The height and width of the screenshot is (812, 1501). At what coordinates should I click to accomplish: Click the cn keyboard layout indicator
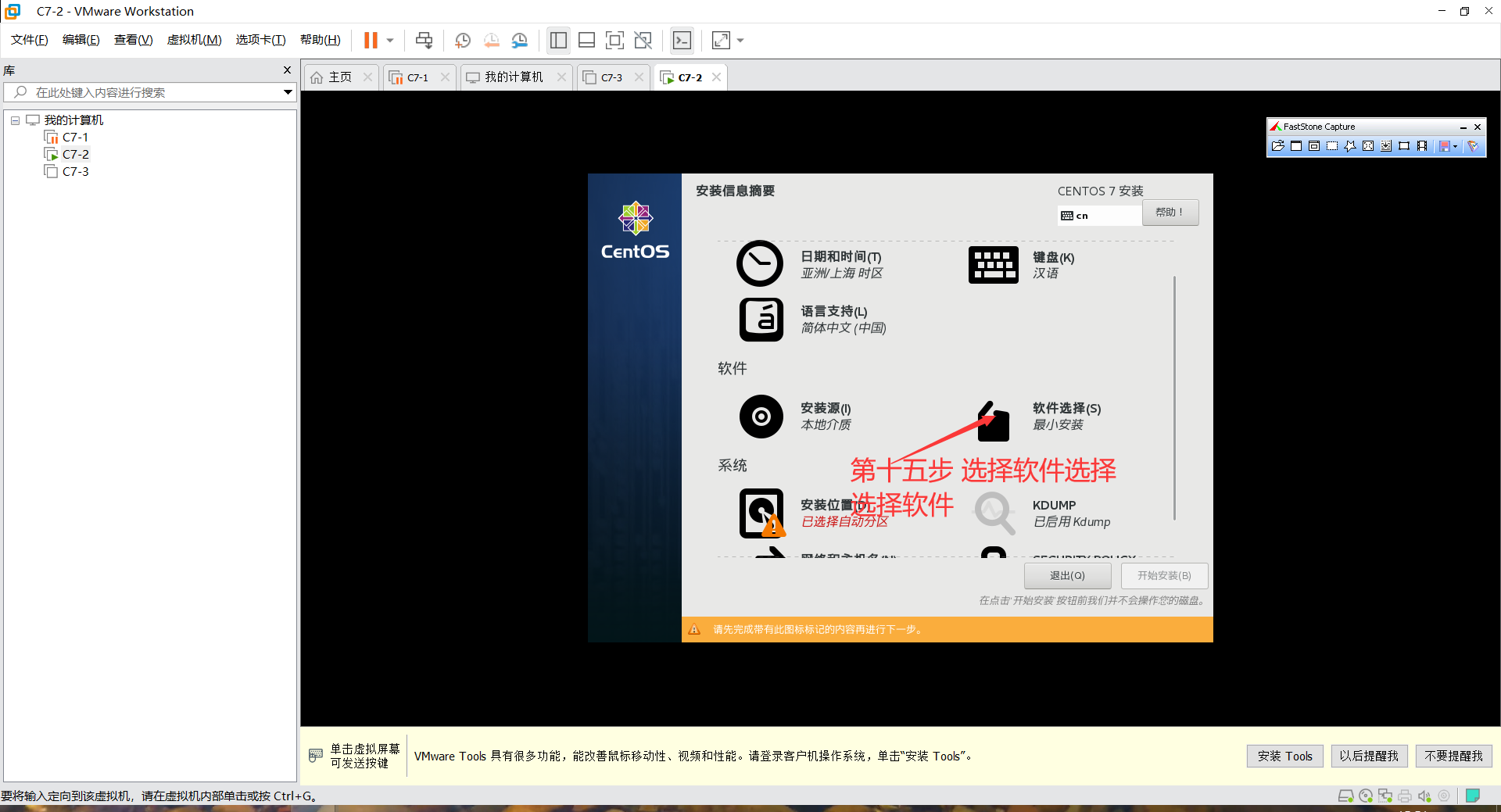point(1099,216)
